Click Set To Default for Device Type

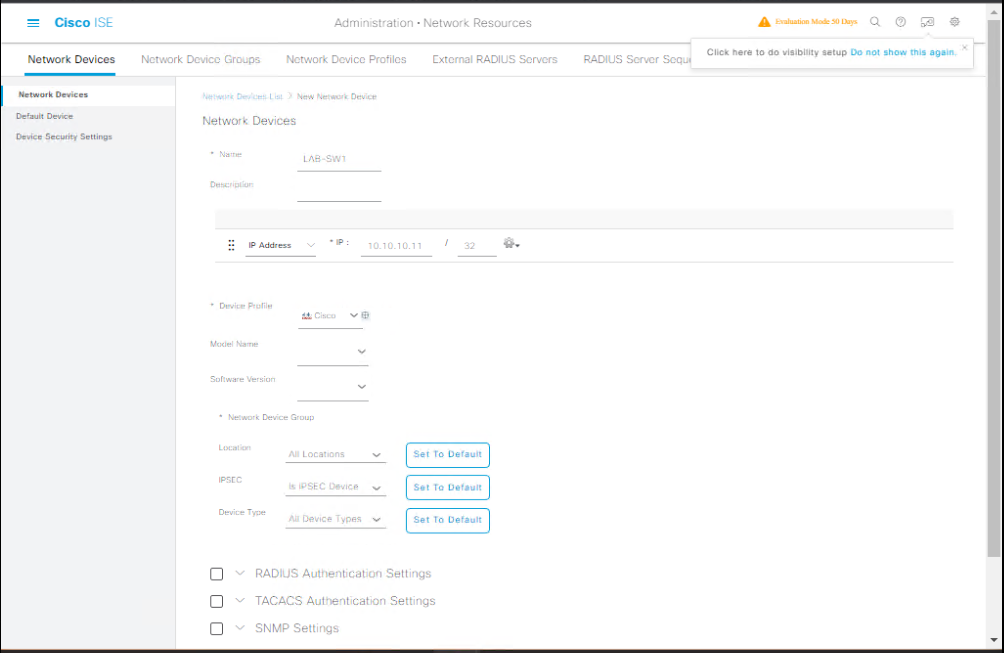tap(448, 520)
